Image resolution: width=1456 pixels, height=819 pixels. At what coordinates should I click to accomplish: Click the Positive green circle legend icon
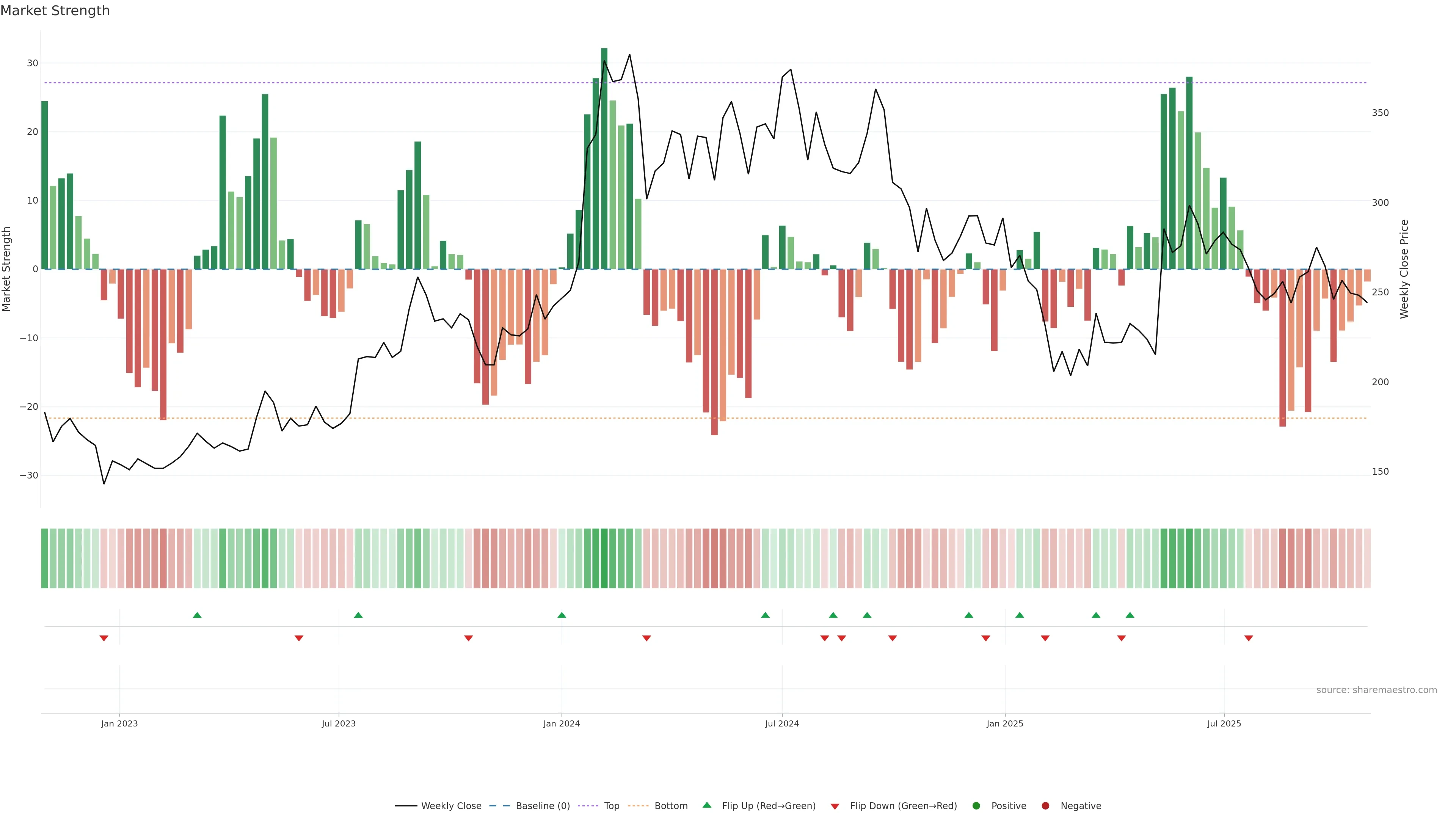[x=976, y=805]
